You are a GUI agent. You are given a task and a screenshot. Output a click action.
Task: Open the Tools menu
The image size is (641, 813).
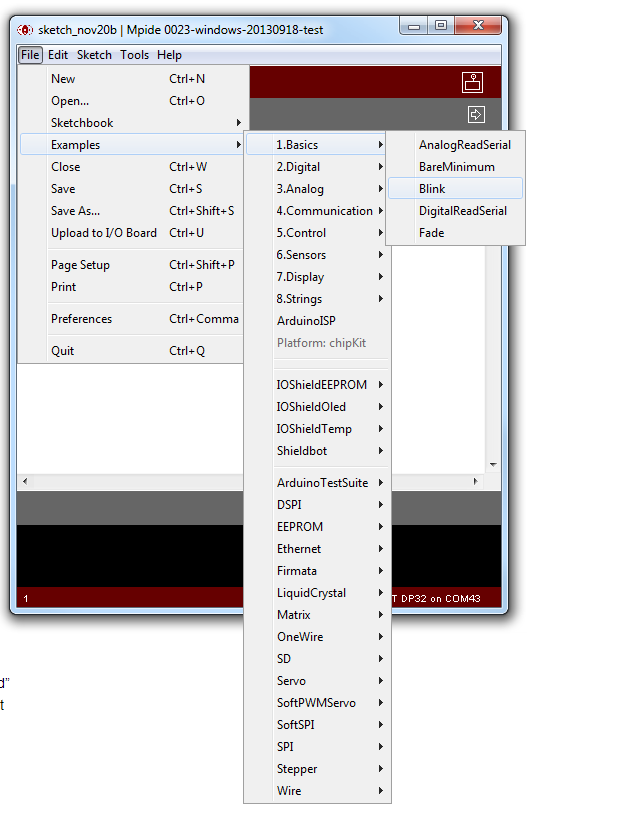[x=134, y=55]
